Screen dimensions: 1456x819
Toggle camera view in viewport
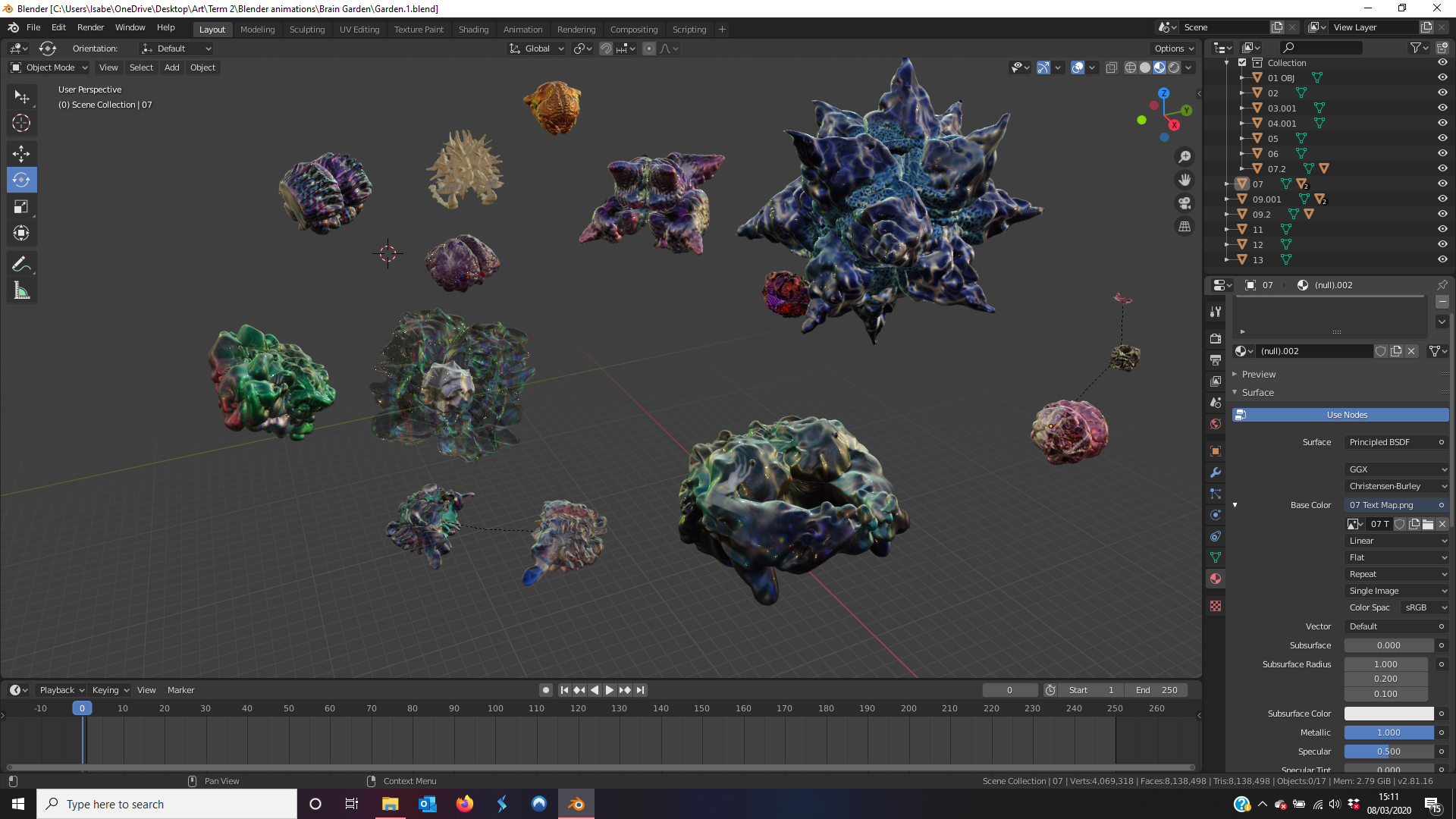pyautogui.click(x=1185, y=203)
